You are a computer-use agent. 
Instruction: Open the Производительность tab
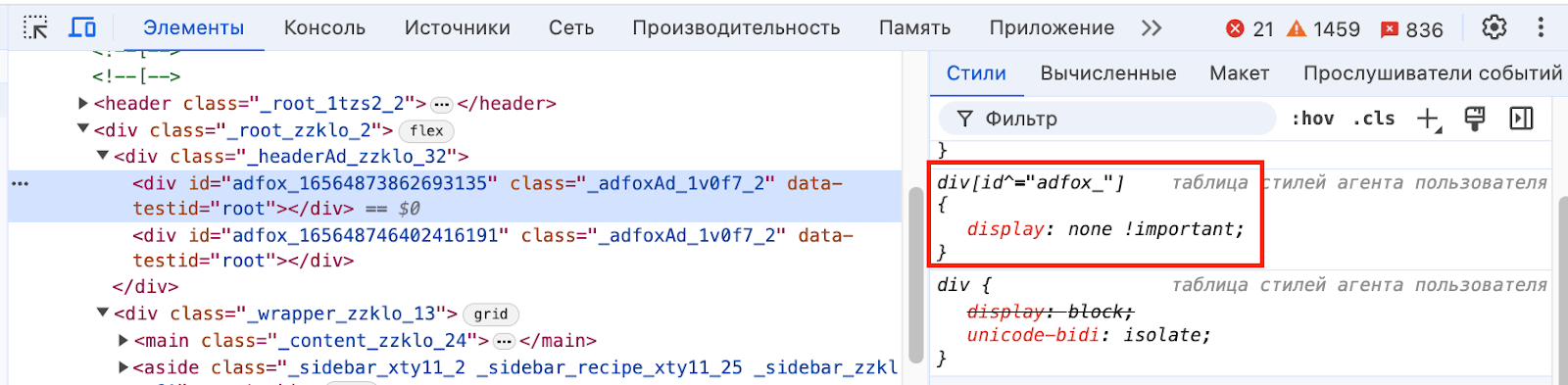(x=736, y=28)
